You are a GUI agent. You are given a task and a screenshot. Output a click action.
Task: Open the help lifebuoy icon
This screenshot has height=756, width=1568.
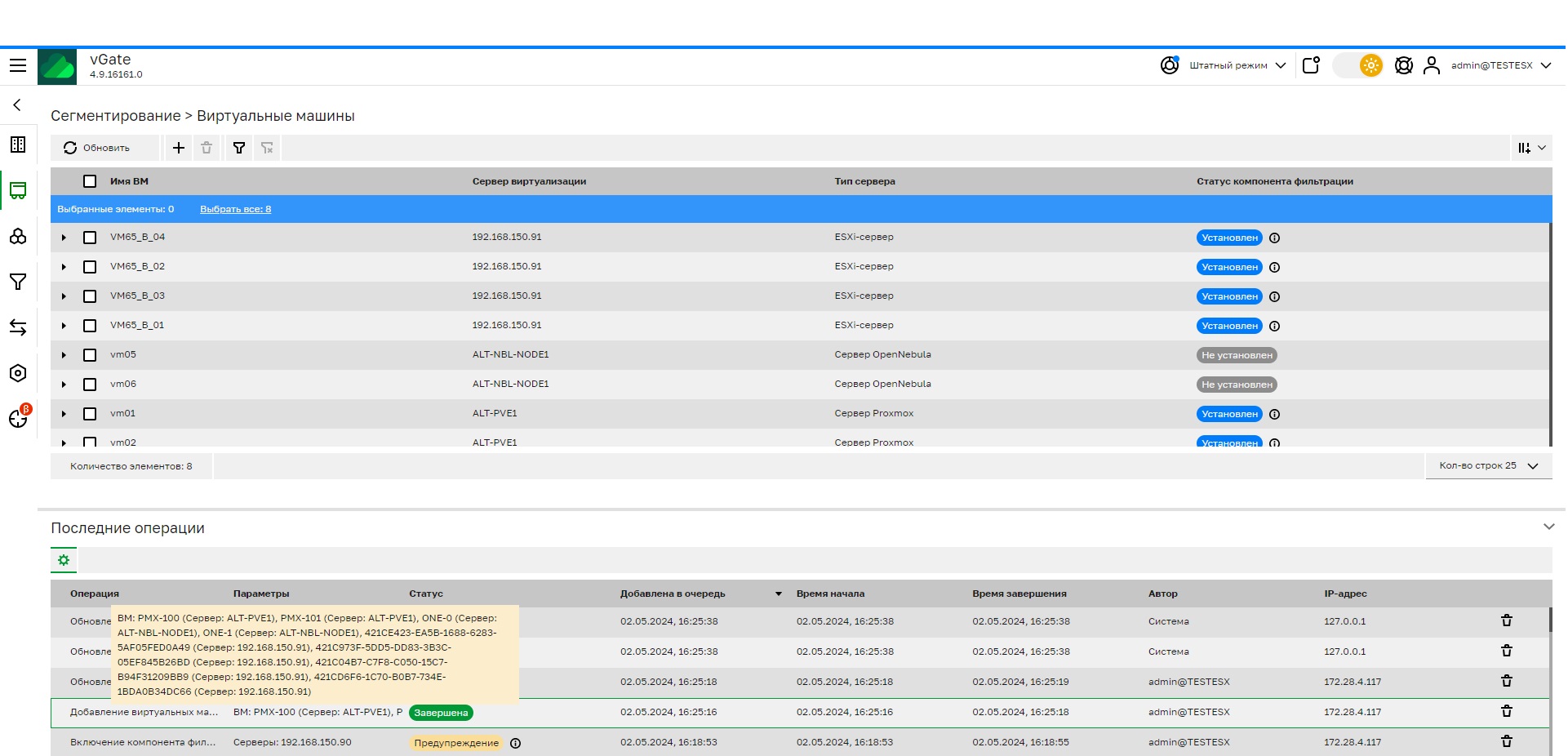1403,65
